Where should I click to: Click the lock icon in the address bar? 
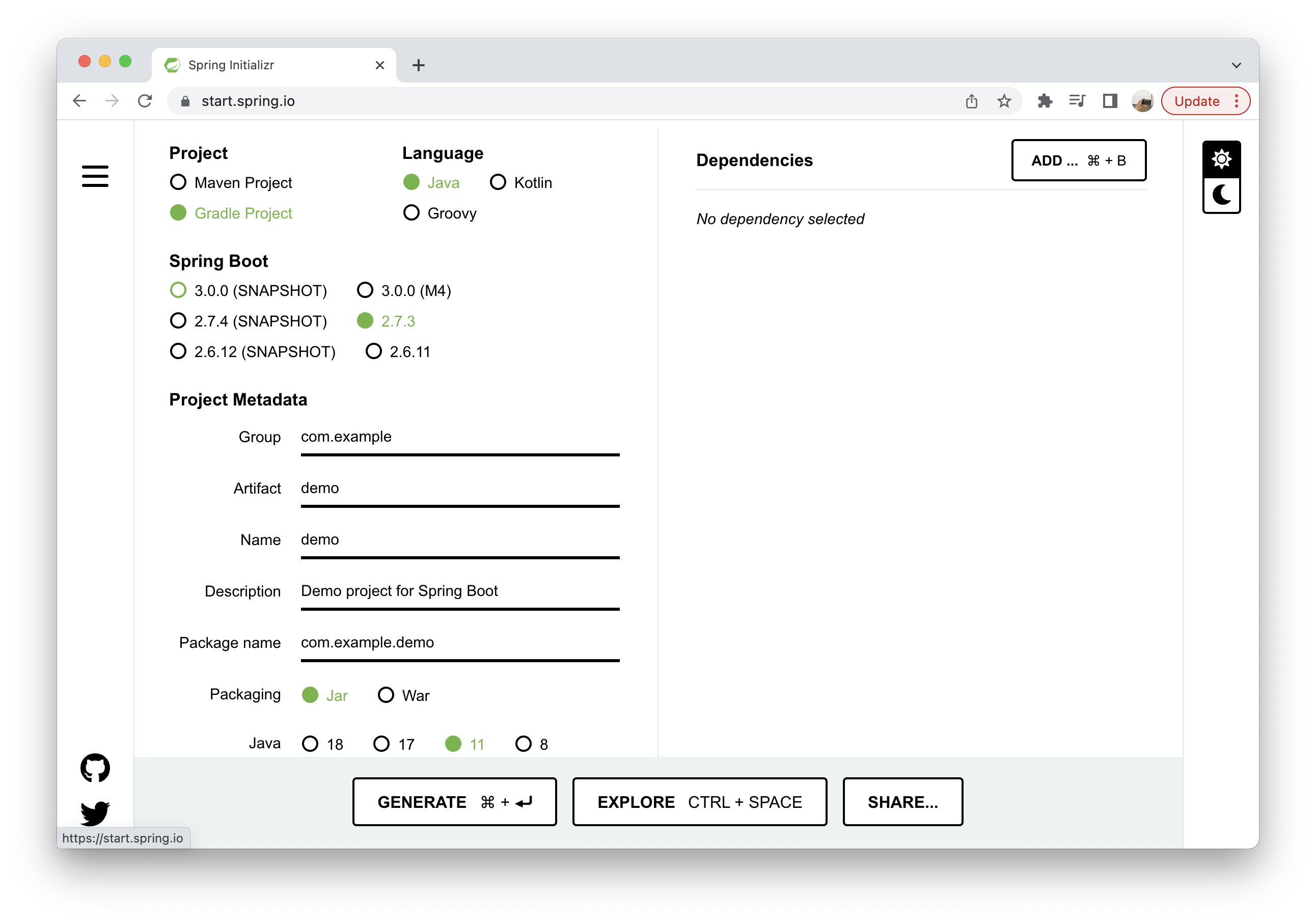point(185,101)
